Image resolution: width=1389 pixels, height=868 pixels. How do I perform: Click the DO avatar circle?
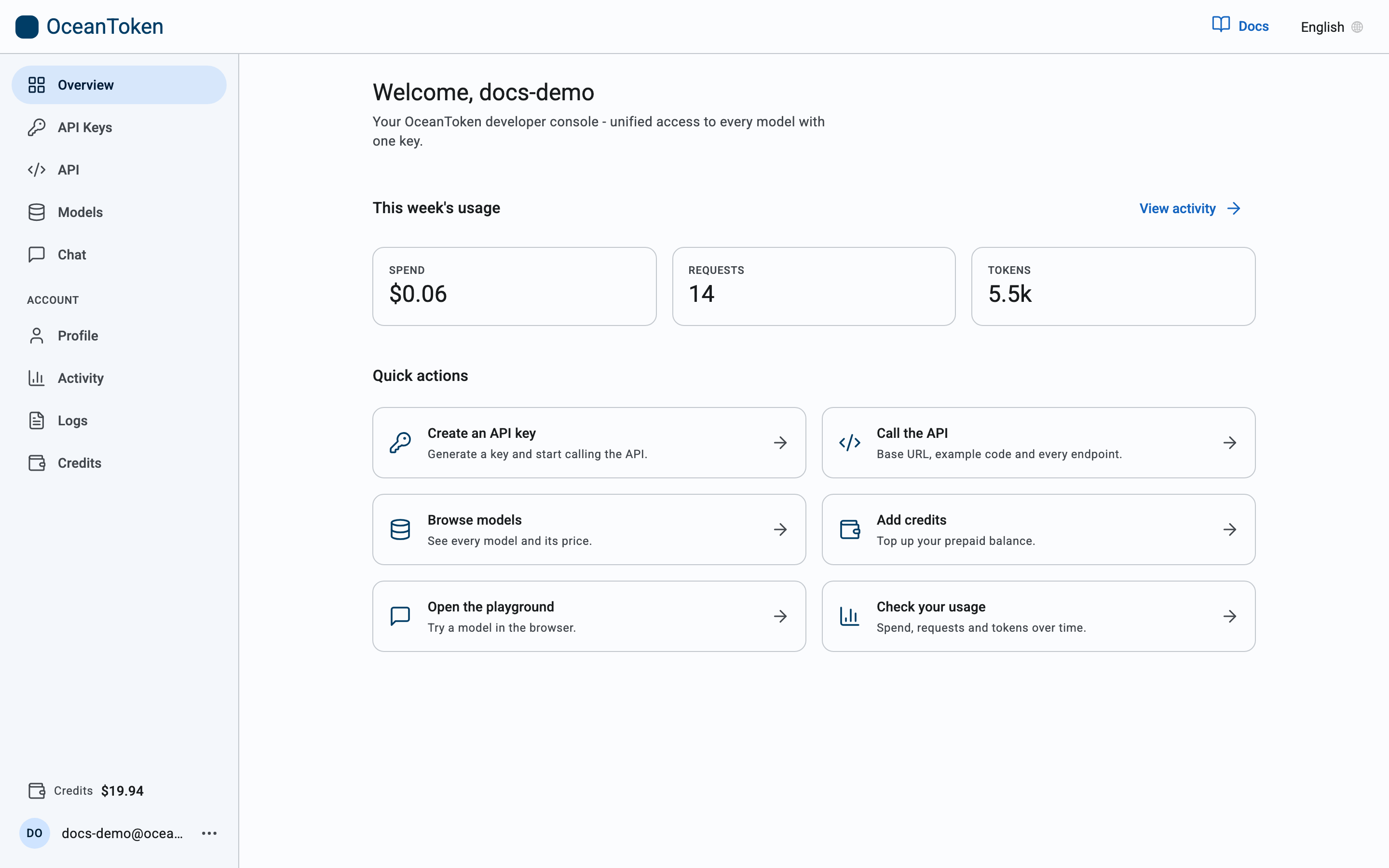pyautogui.click(x=34, y=833)
